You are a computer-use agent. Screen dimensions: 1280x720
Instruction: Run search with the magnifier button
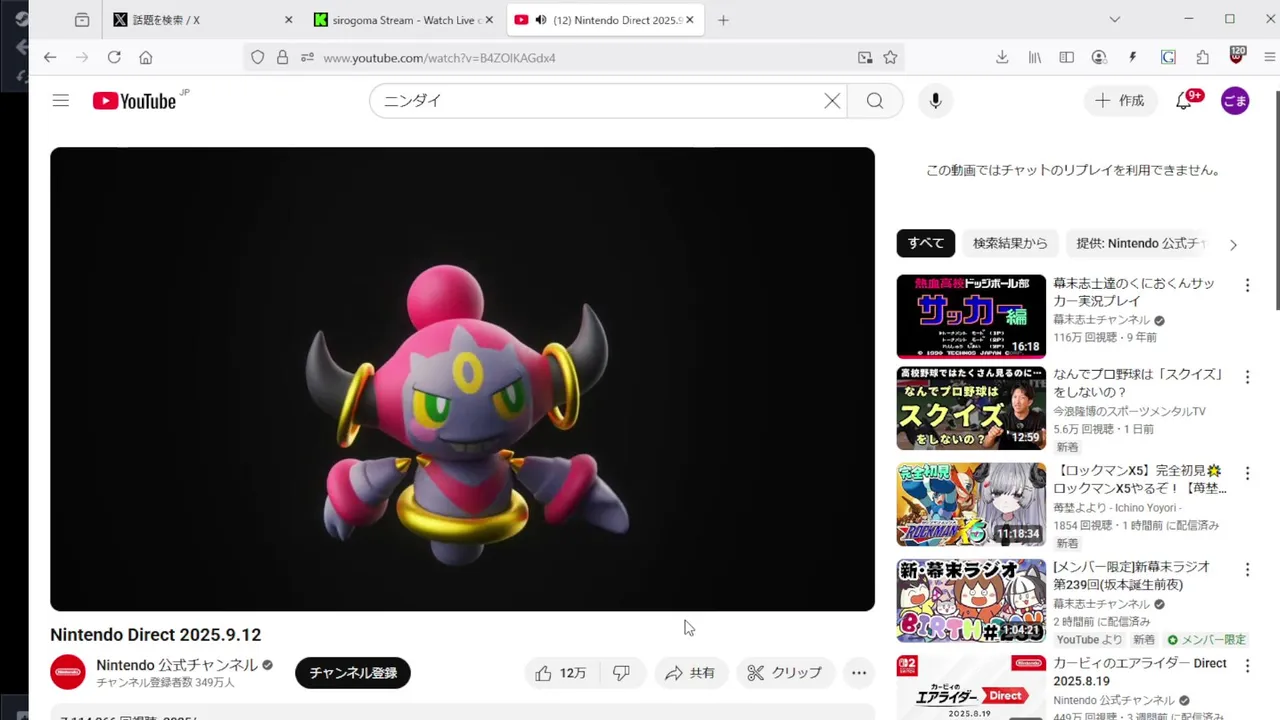tap(875, 100)
